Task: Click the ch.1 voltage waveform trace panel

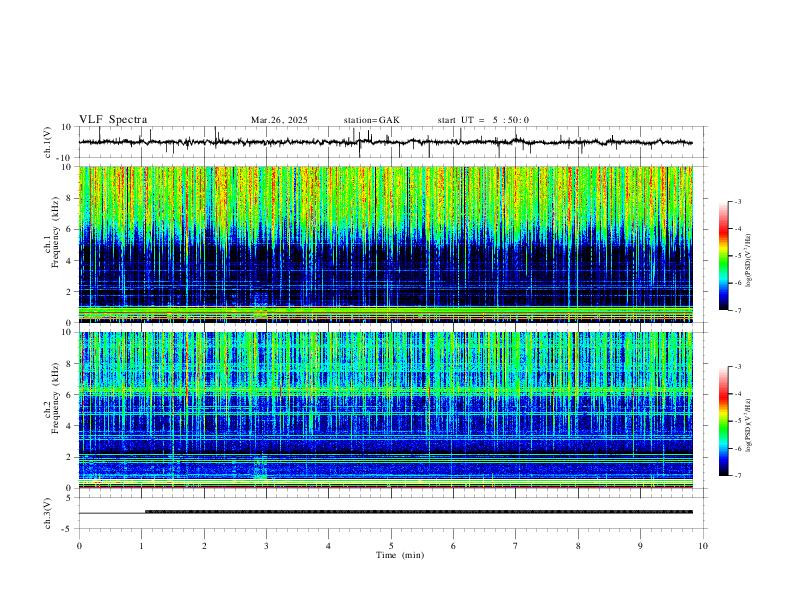Action: [x=392, y=142]
